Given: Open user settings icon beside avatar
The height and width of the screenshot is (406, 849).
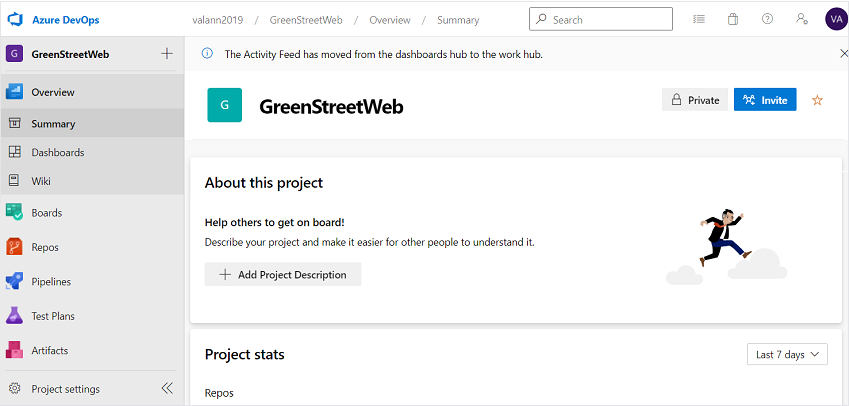Looking at the screenshot, I should click(802, 19).
